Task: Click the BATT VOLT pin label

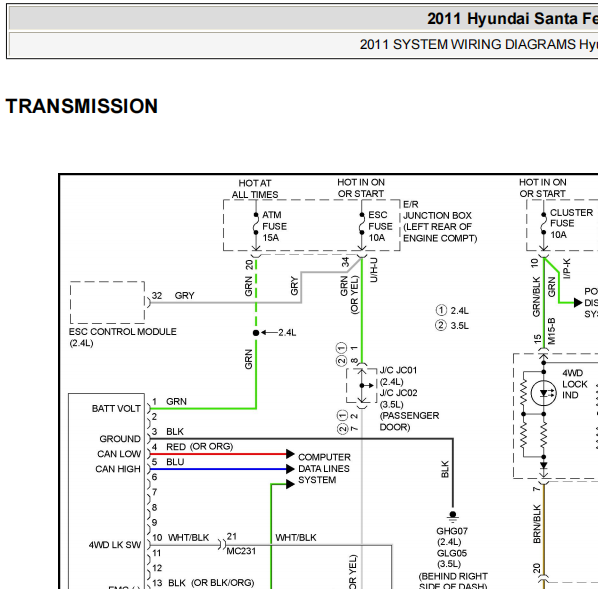Action: tap(116, 409)
